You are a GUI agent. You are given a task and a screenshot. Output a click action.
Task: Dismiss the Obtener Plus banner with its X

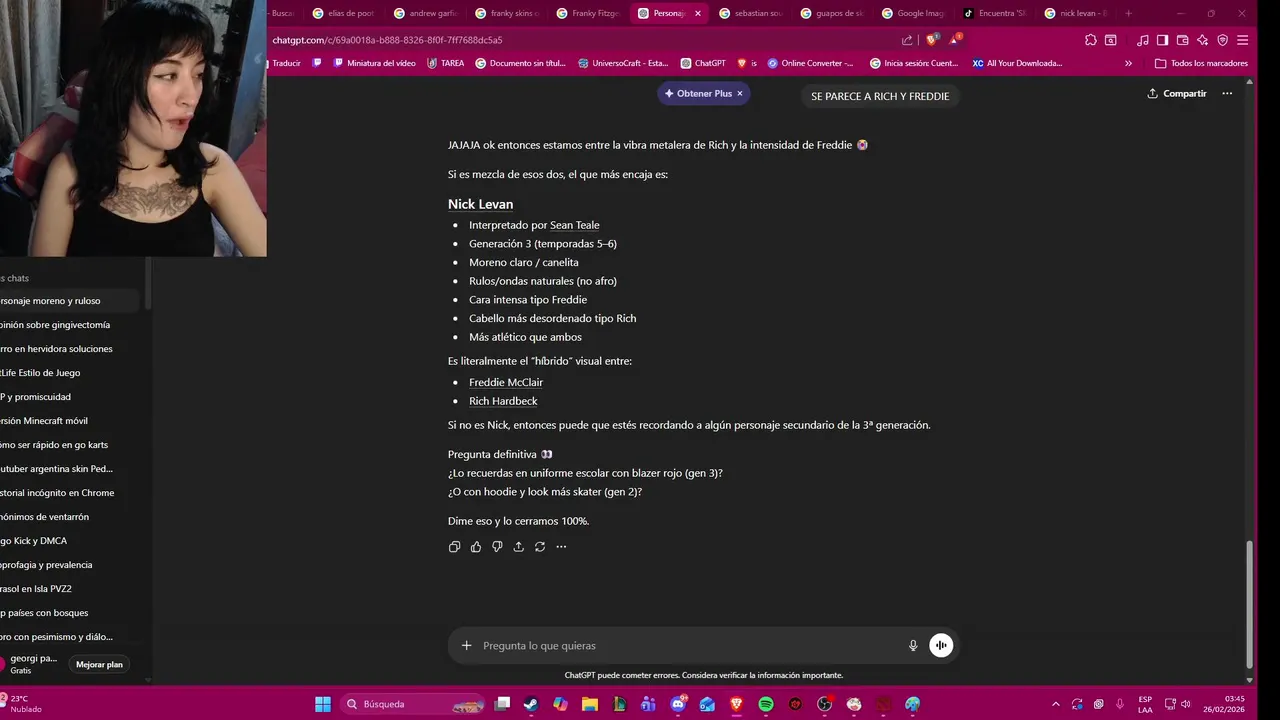(x=740, y=93)
